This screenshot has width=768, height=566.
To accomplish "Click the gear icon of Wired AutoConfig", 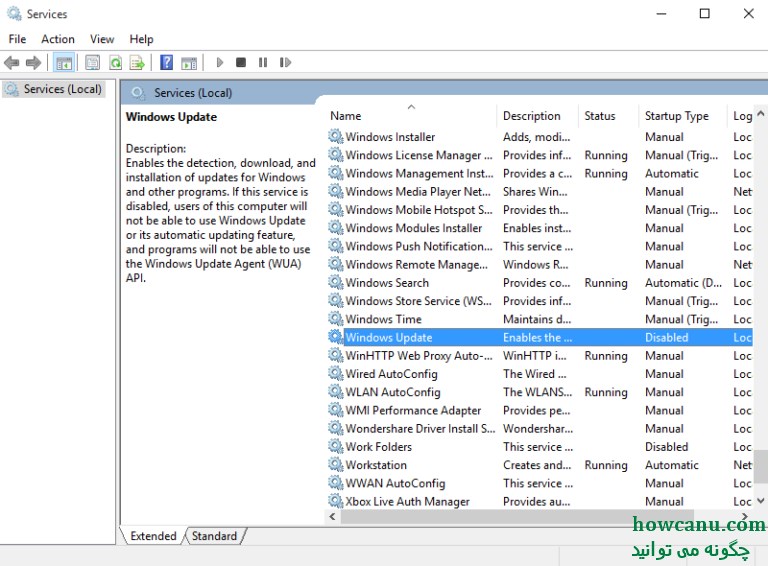I will pos(336,373).
